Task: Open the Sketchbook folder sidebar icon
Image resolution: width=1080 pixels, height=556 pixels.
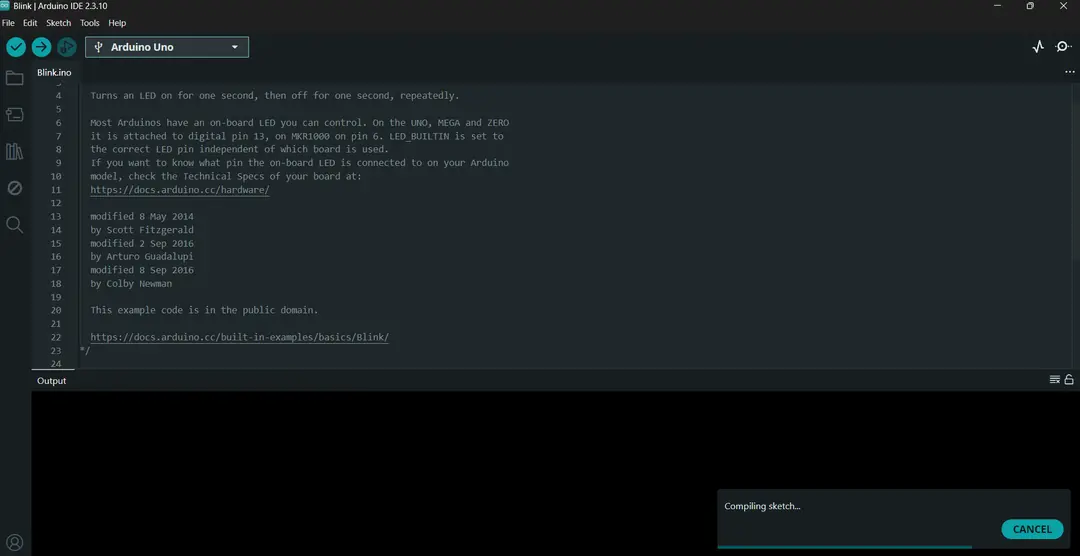Action: click(14, 78)
